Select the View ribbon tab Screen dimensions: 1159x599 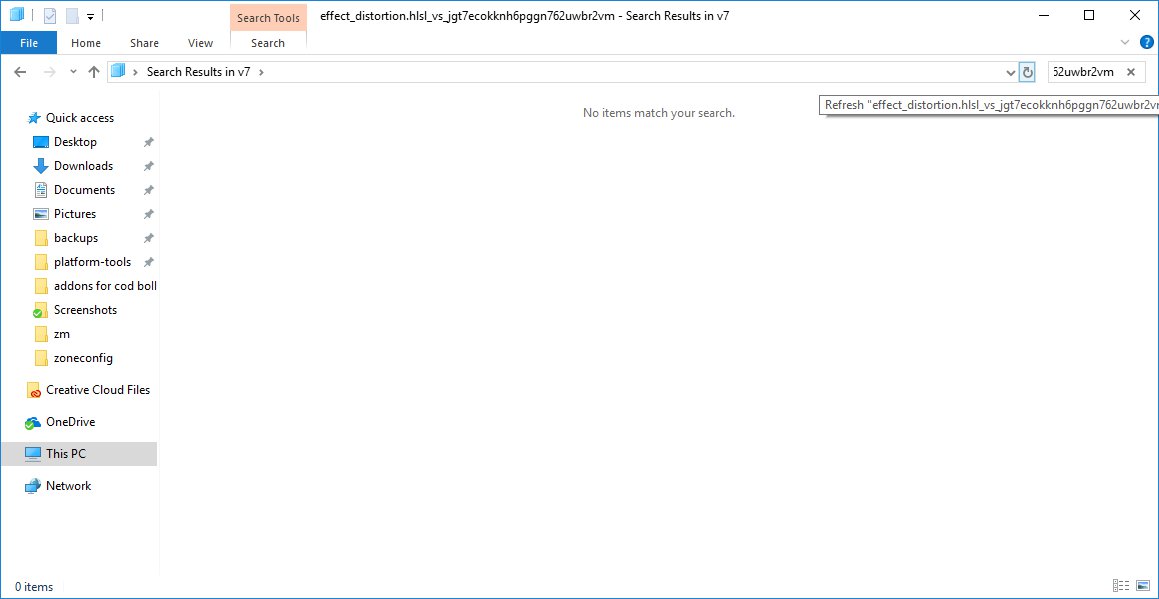(x=200, y=43)
